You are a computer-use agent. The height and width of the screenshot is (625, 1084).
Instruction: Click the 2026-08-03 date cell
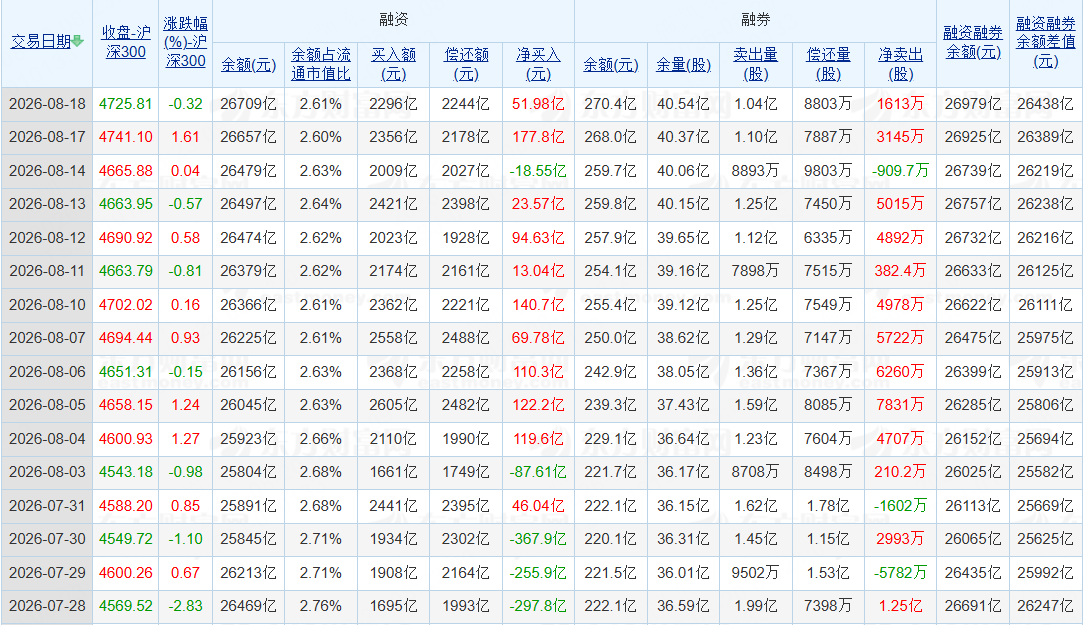(x=47, y=472)
